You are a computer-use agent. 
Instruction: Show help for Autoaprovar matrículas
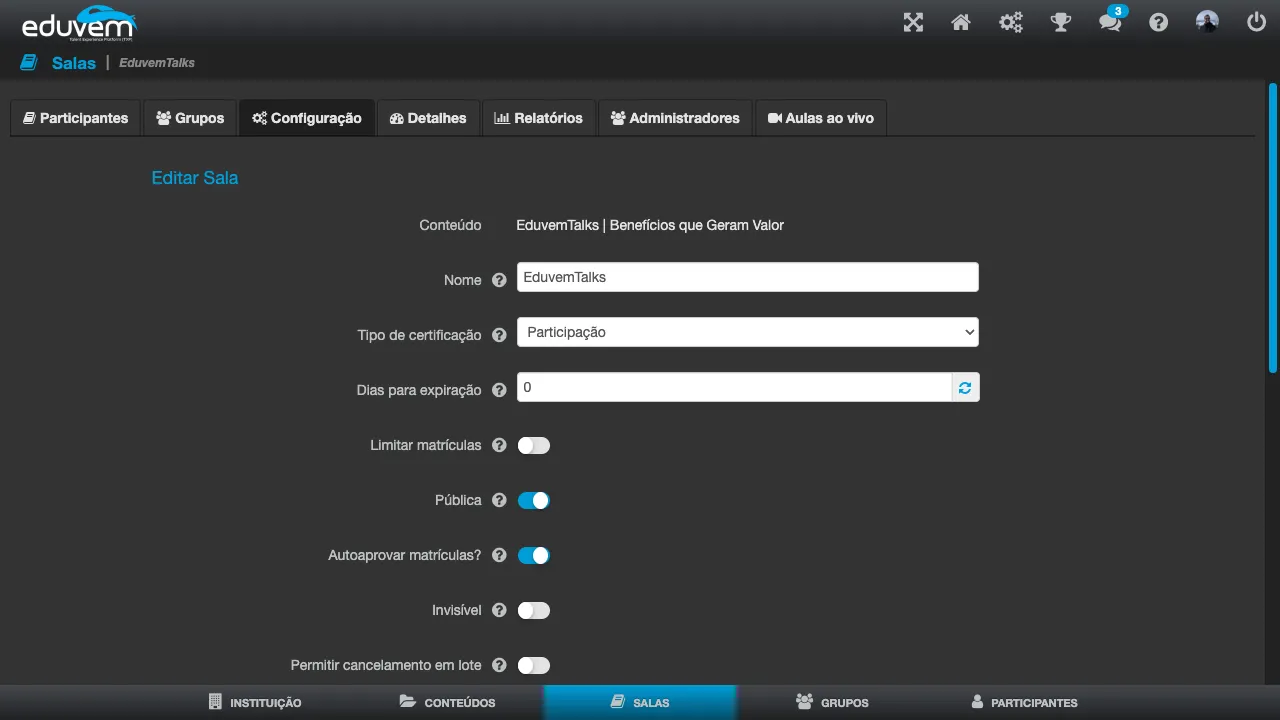(499, 555)
